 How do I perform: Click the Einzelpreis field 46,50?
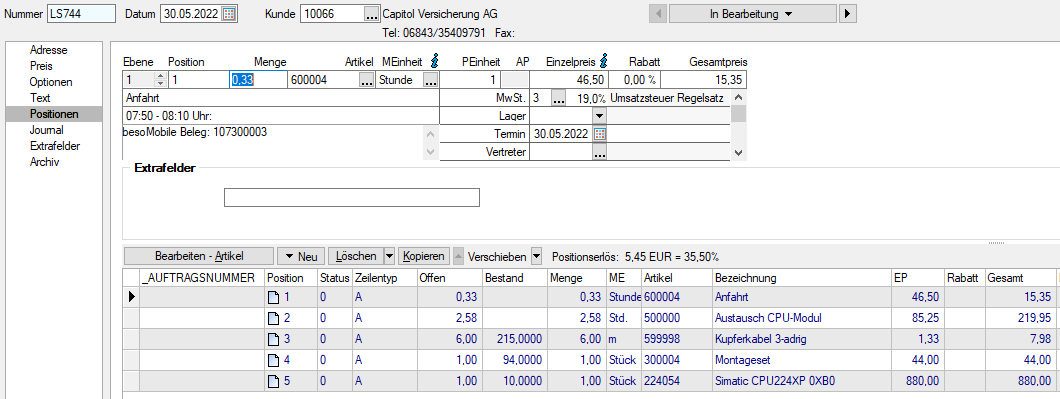tap(568, 80)
